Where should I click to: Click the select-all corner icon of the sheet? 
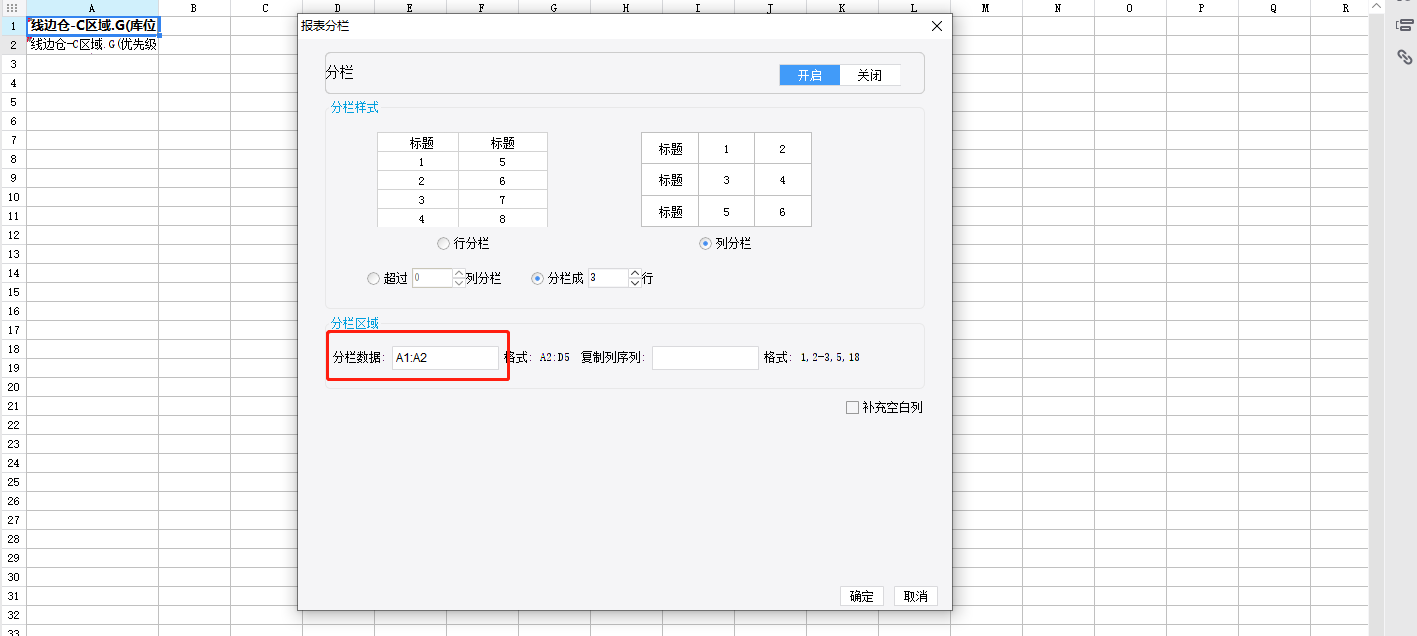(13, 8)
